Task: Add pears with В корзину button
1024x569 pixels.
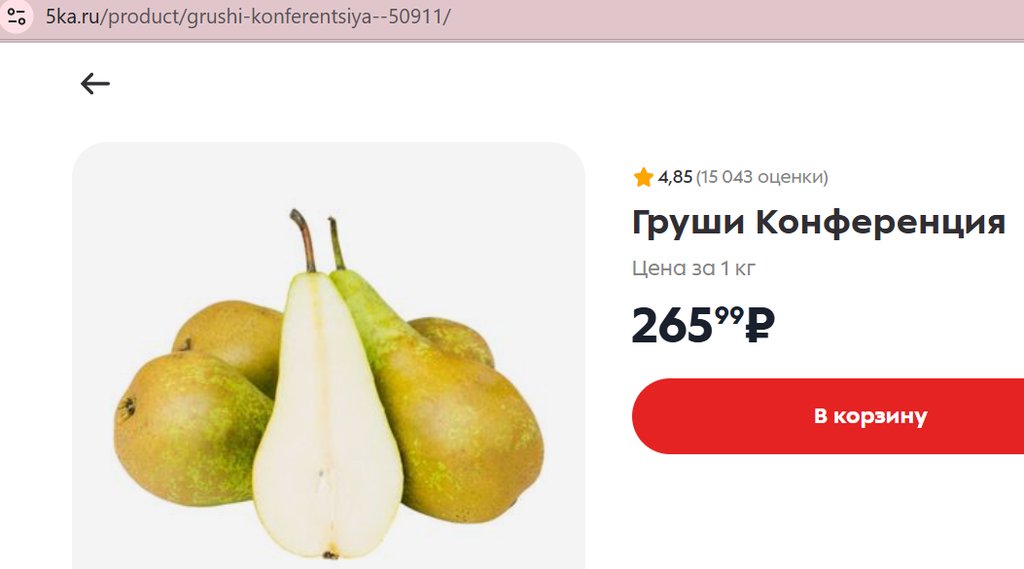Action: [828, 416]
